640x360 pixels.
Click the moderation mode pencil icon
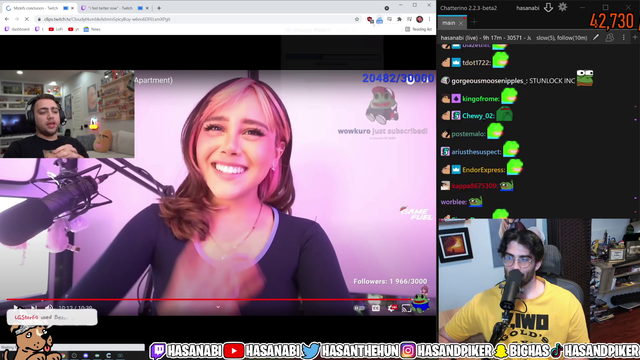[596, 38]
